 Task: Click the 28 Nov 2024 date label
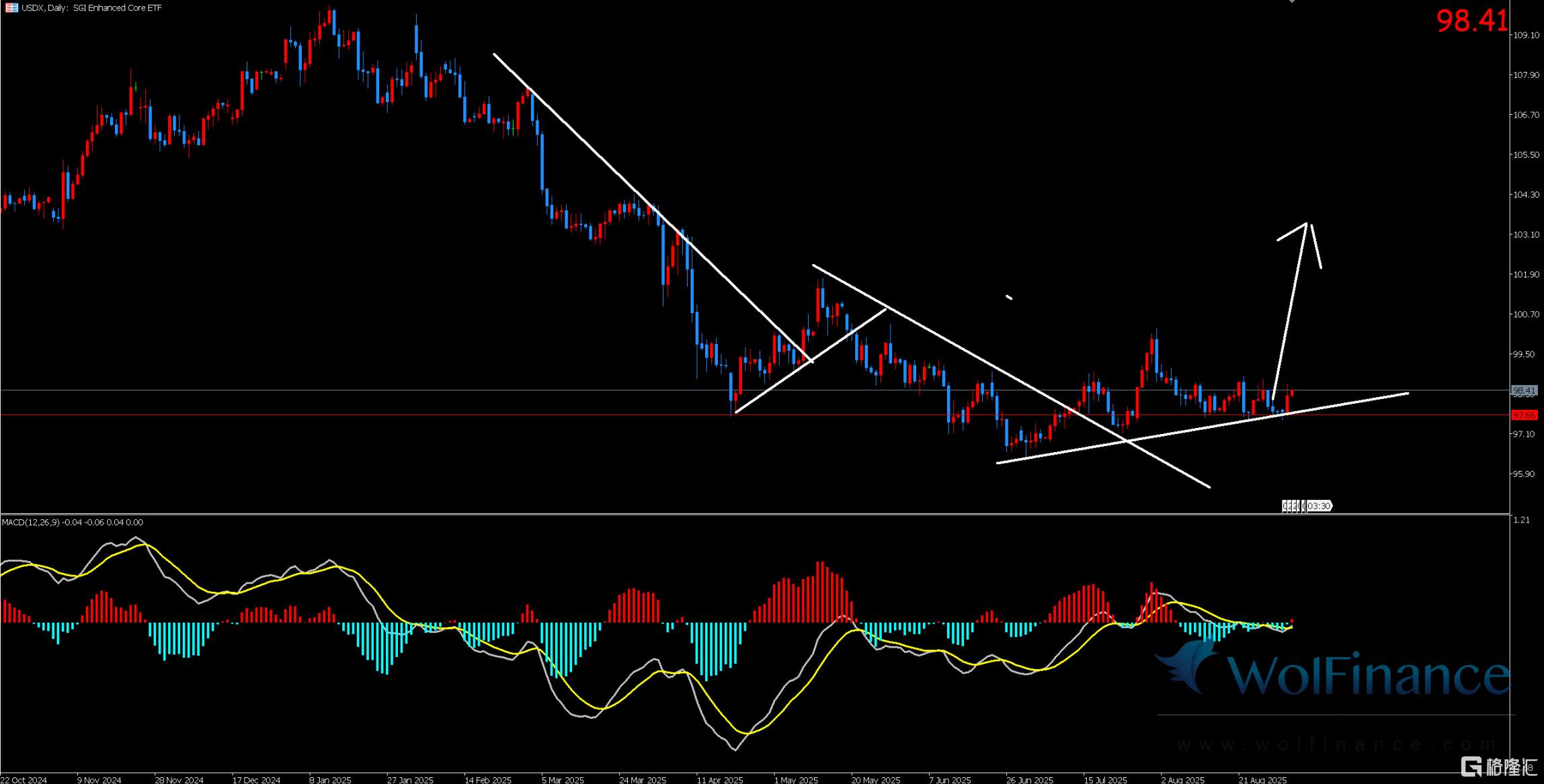(179, 779)
